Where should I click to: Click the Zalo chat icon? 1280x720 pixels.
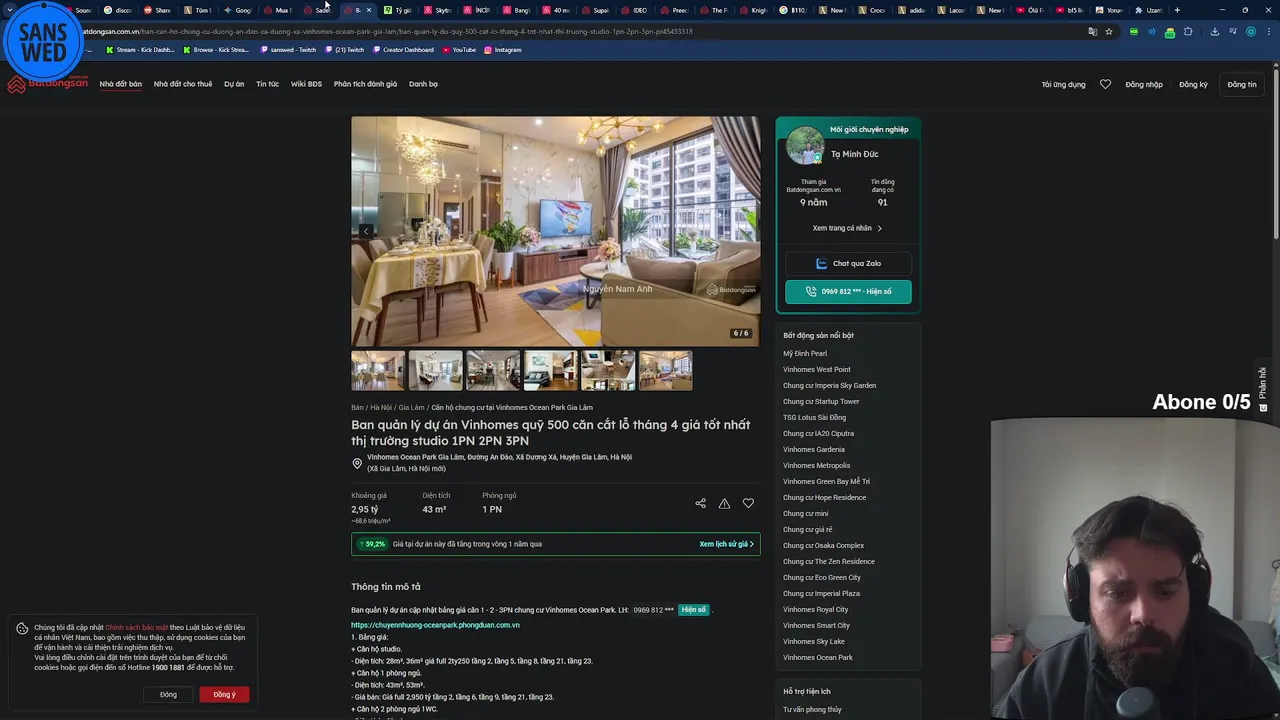pos(821,263)
